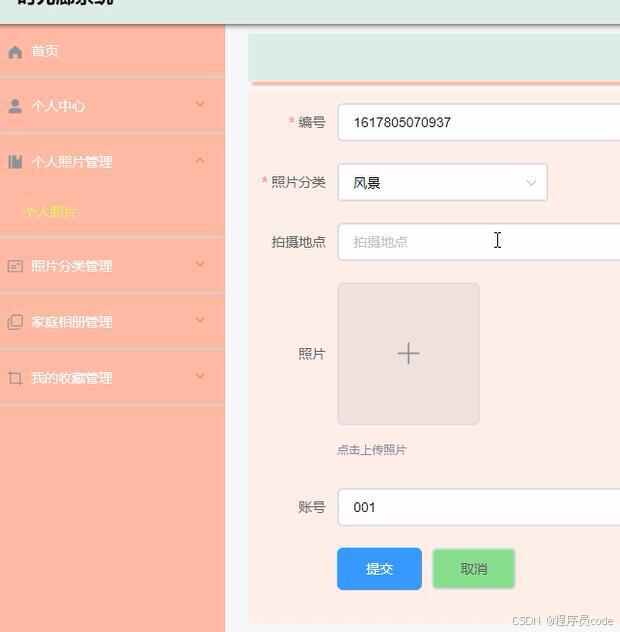The image size is (620, 632).
Task: Expand the 个人中心 menu chevron
Action: point(200,104)
